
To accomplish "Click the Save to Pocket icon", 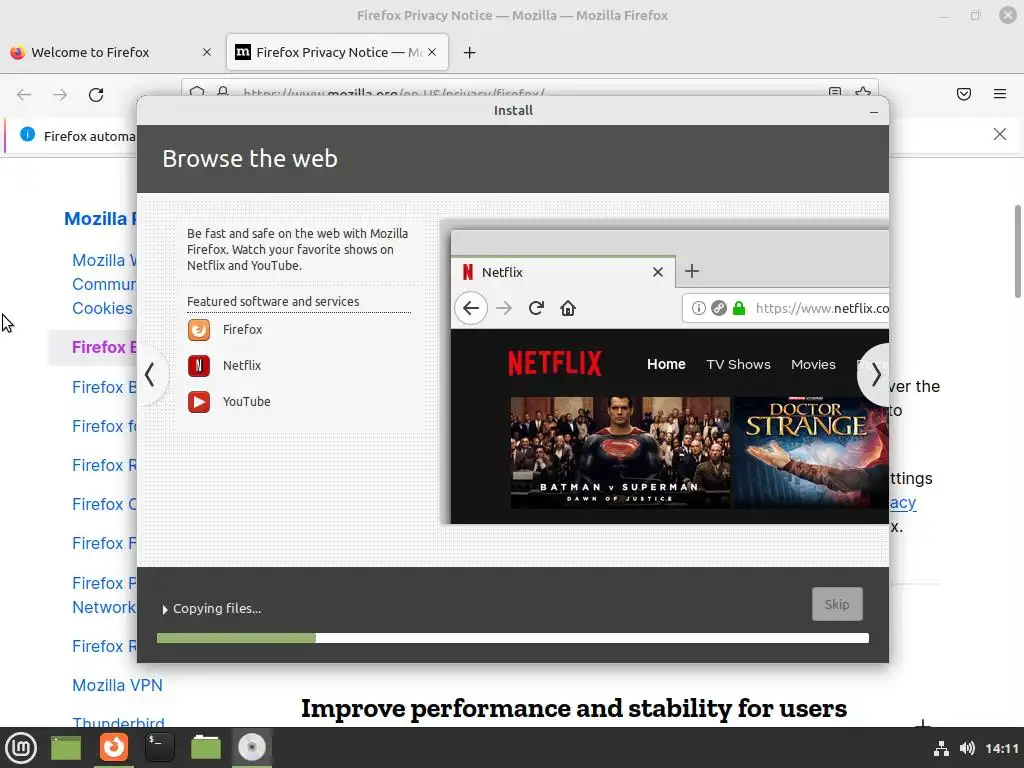I will click(x=964, y=94).
